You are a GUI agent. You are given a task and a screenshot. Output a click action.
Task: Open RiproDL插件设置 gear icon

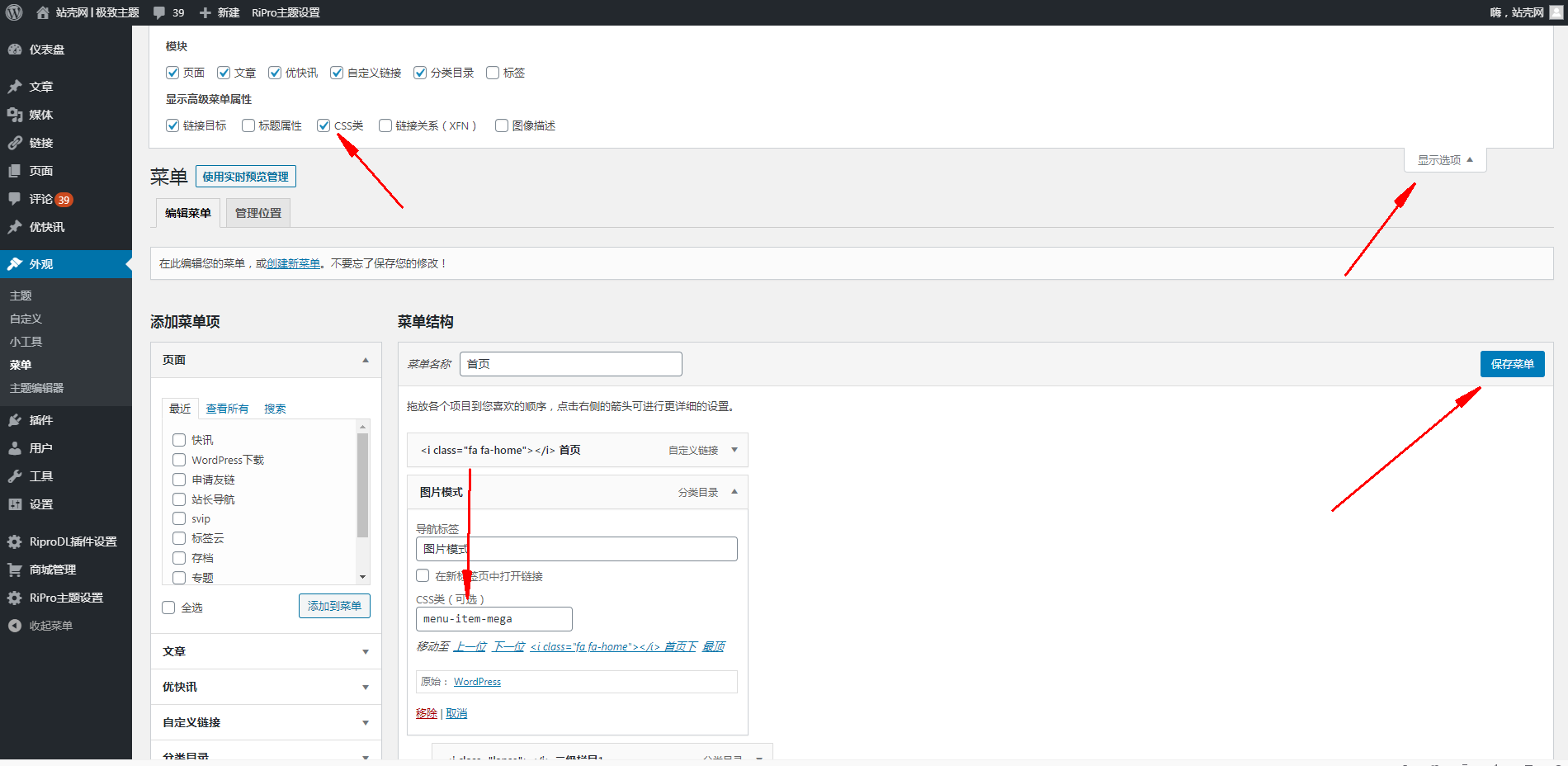tap(15, 541)
